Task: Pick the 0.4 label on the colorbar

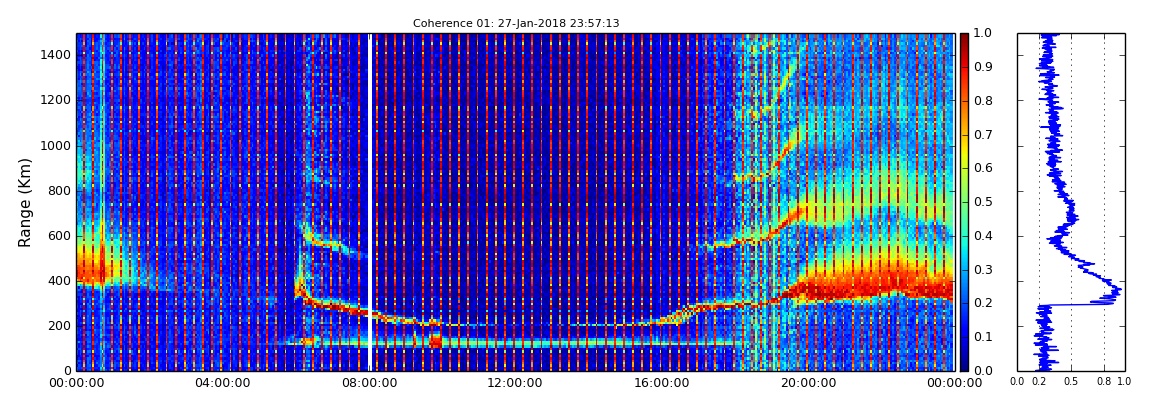Action: tap(981, 235)
